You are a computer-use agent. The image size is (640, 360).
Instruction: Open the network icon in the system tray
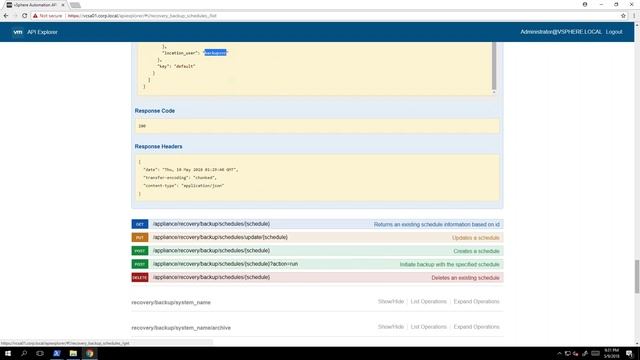[x=568, y=353]
